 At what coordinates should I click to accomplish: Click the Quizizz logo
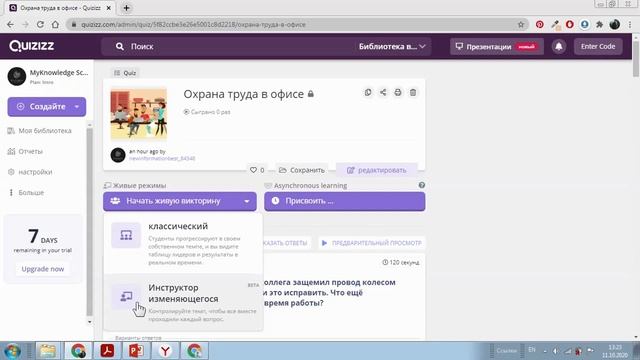[32, 46]
